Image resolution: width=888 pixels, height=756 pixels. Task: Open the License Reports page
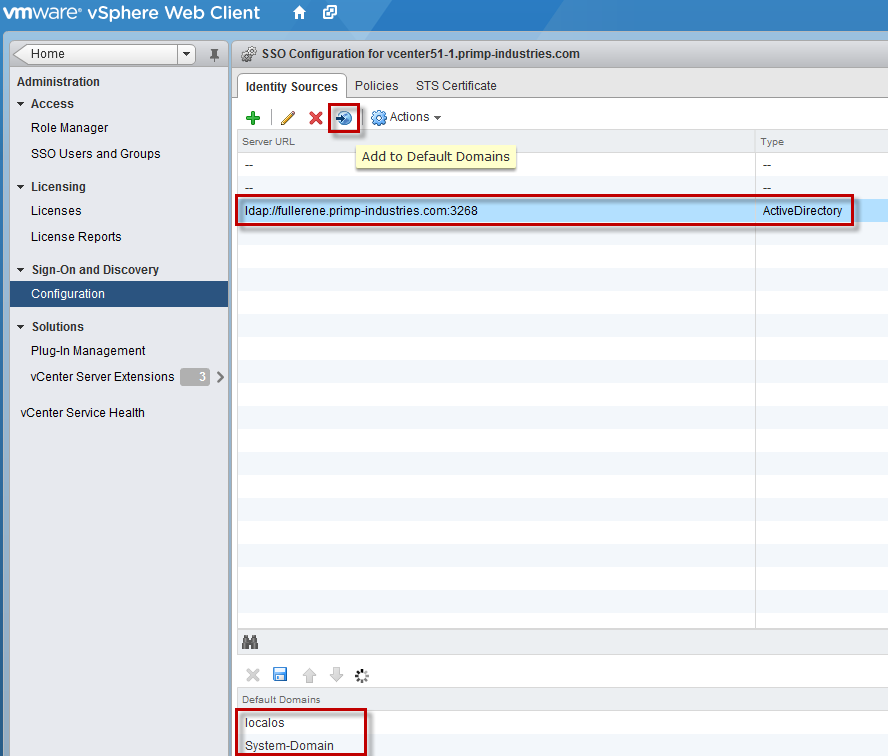(x=73, y=236)
